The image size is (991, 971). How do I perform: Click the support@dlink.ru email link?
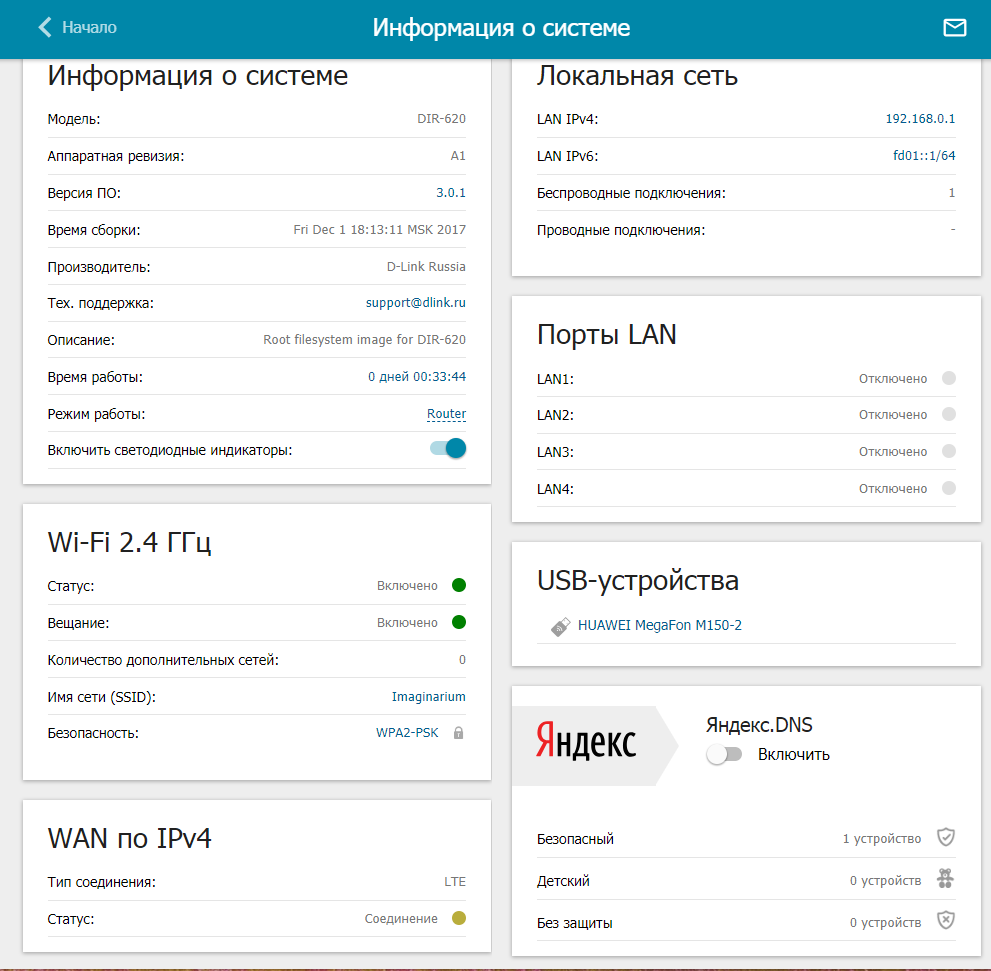click(416, 303)
